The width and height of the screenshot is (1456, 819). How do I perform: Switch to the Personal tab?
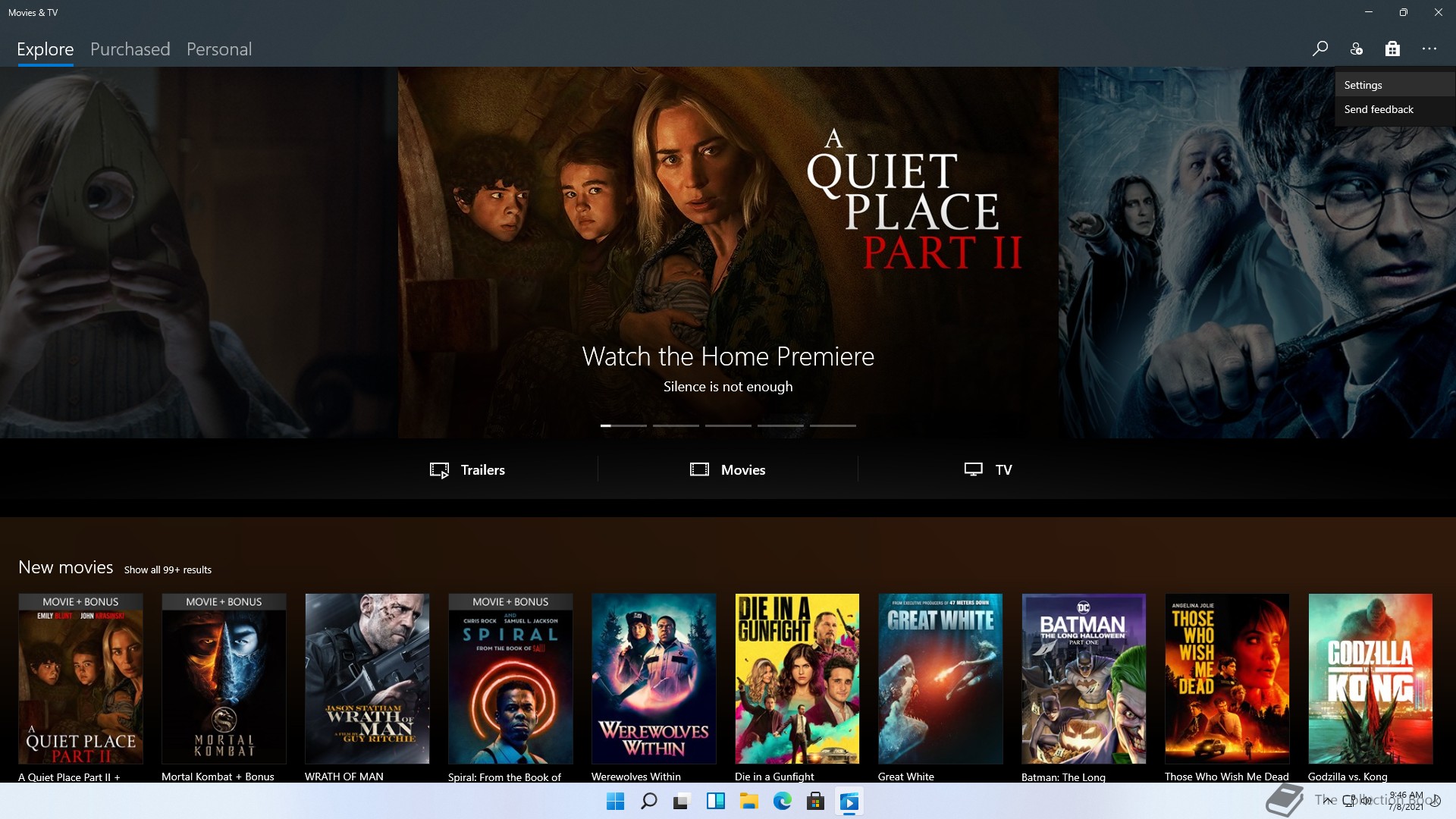click(219, 49)
